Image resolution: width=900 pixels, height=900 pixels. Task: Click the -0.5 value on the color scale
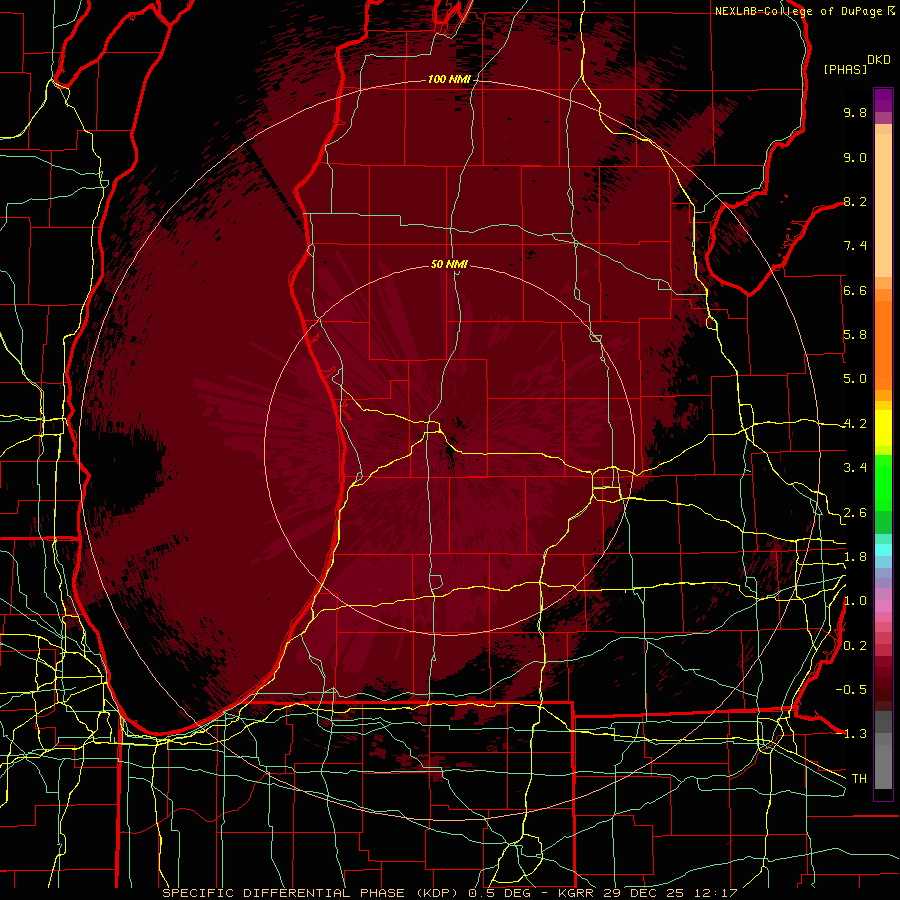(x=851, y=690)
